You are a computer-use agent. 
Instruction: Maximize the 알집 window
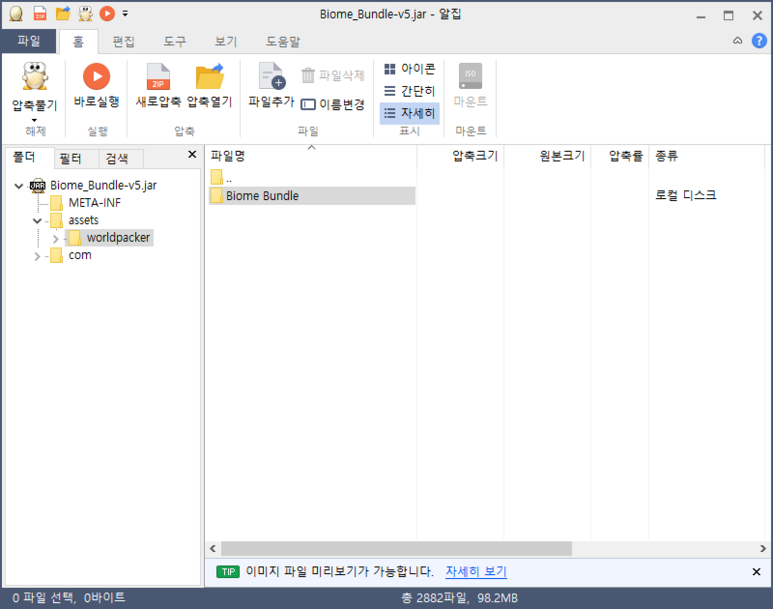point(729,16)
